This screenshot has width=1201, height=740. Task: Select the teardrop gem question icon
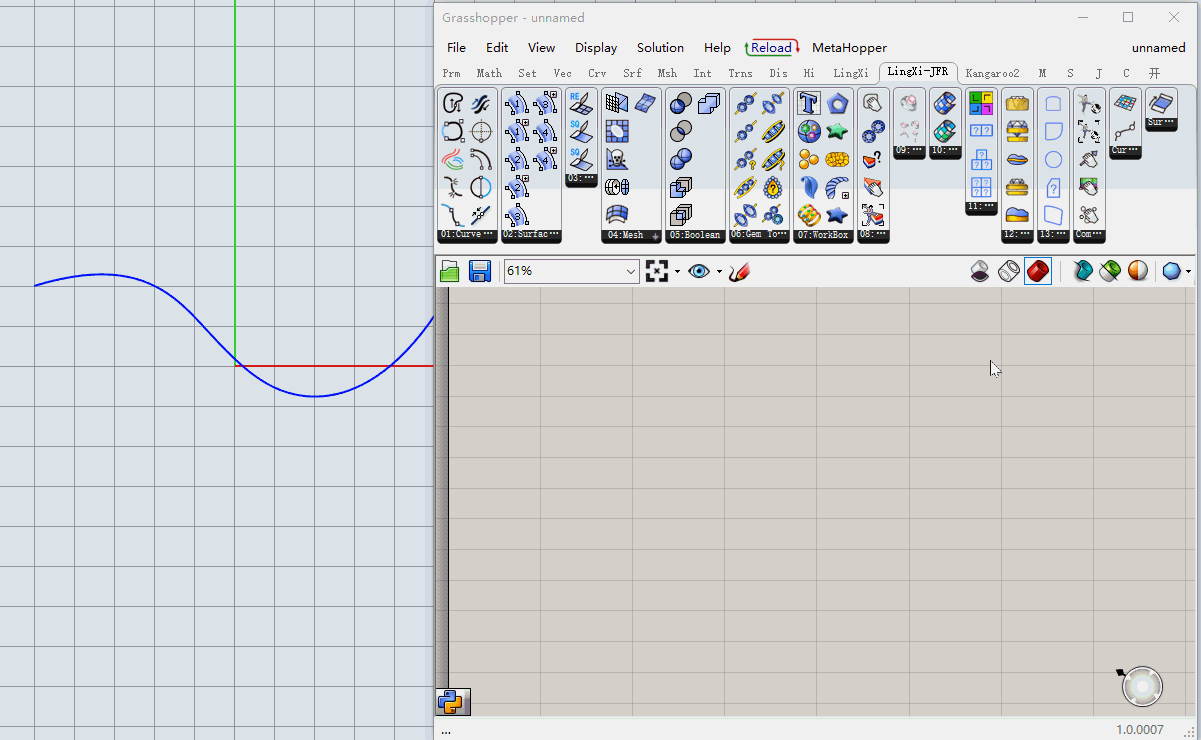773,187
